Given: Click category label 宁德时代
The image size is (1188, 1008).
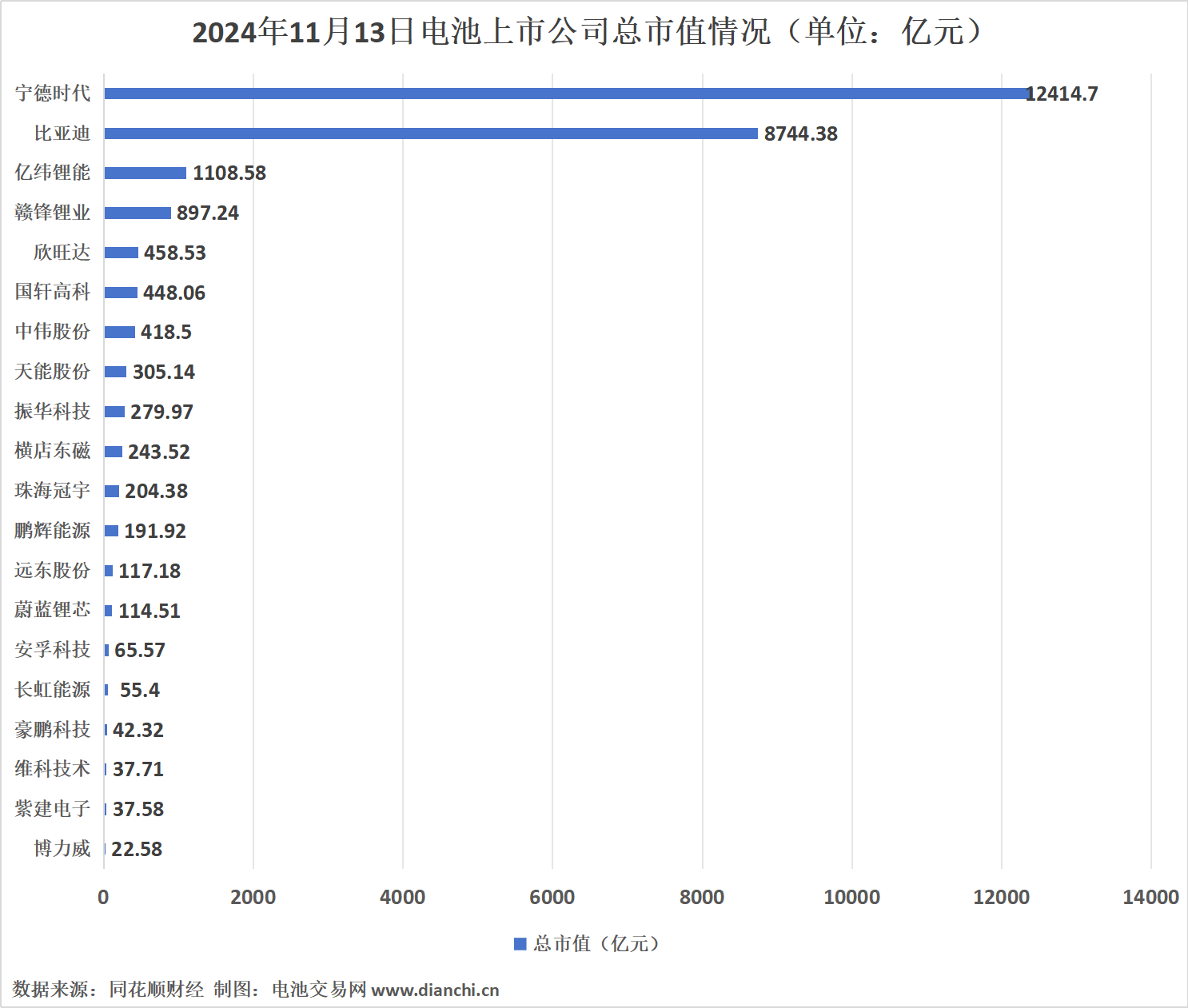Looking at the screenshot, I should point(53,93).
